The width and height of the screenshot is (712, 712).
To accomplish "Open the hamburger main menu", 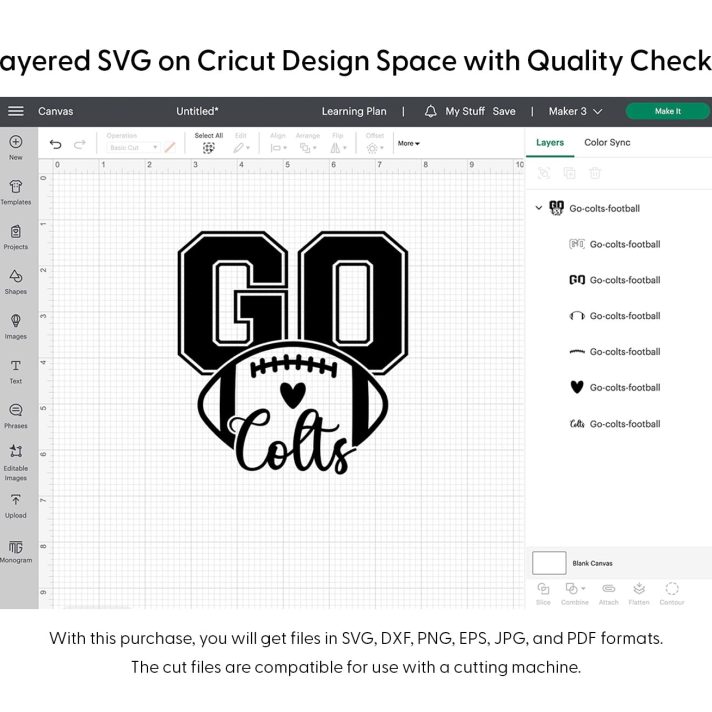I will 15,111.
